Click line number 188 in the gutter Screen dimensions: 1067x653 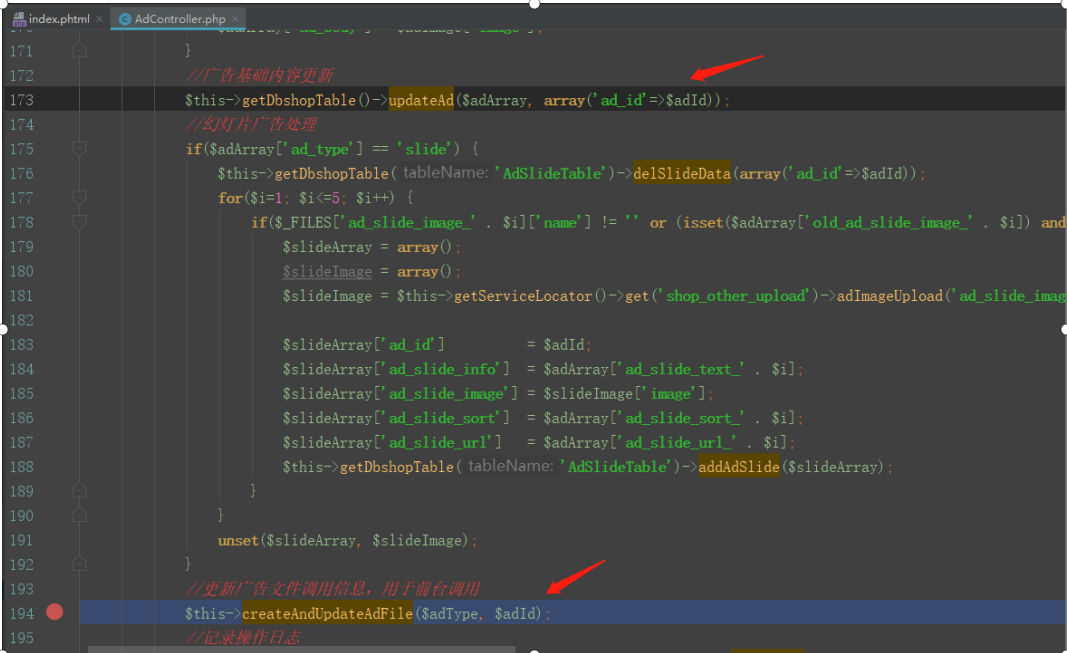pyautogui.click(x=22, y=467)
